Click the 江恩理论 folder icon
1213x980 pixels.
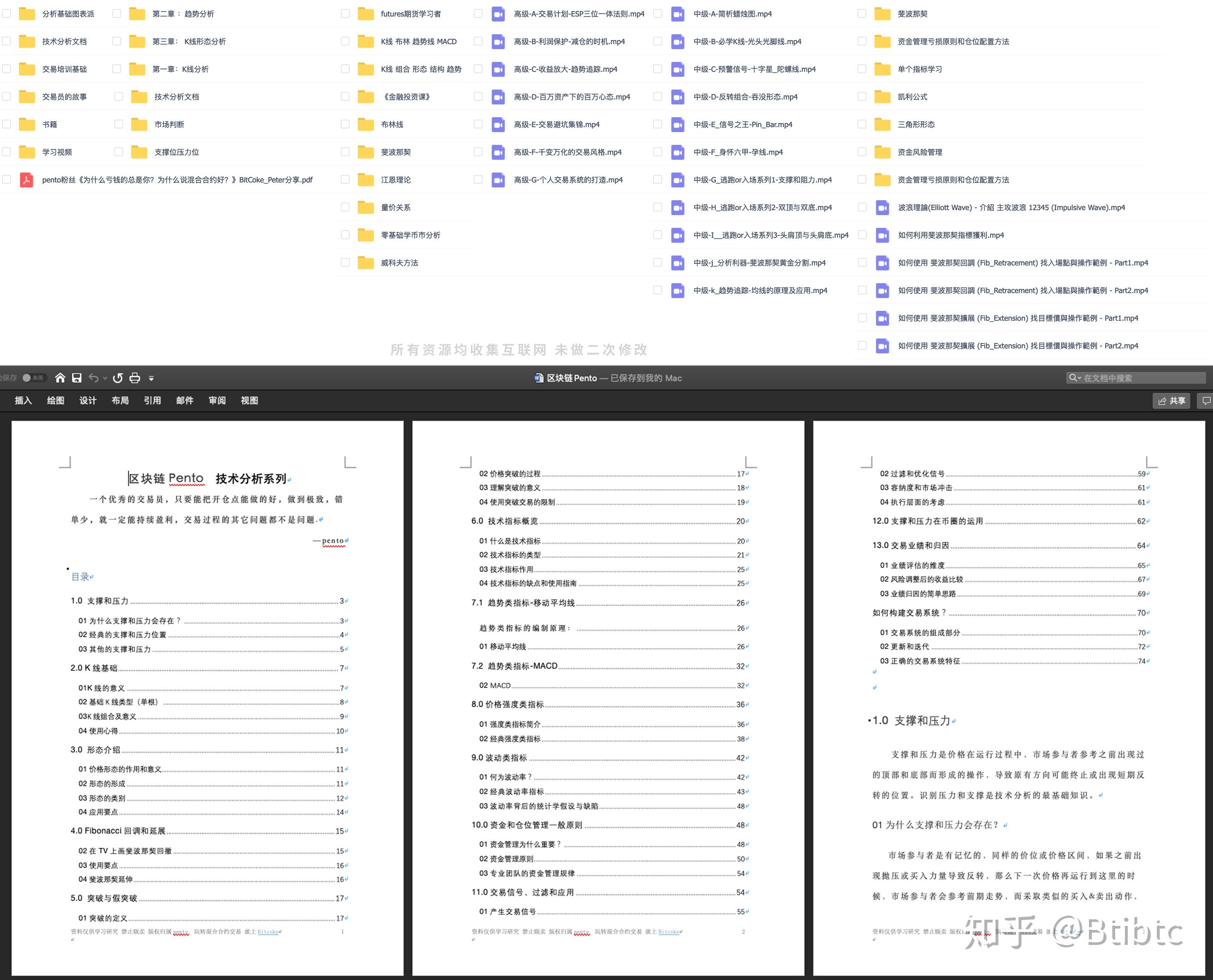coord(366,180)
